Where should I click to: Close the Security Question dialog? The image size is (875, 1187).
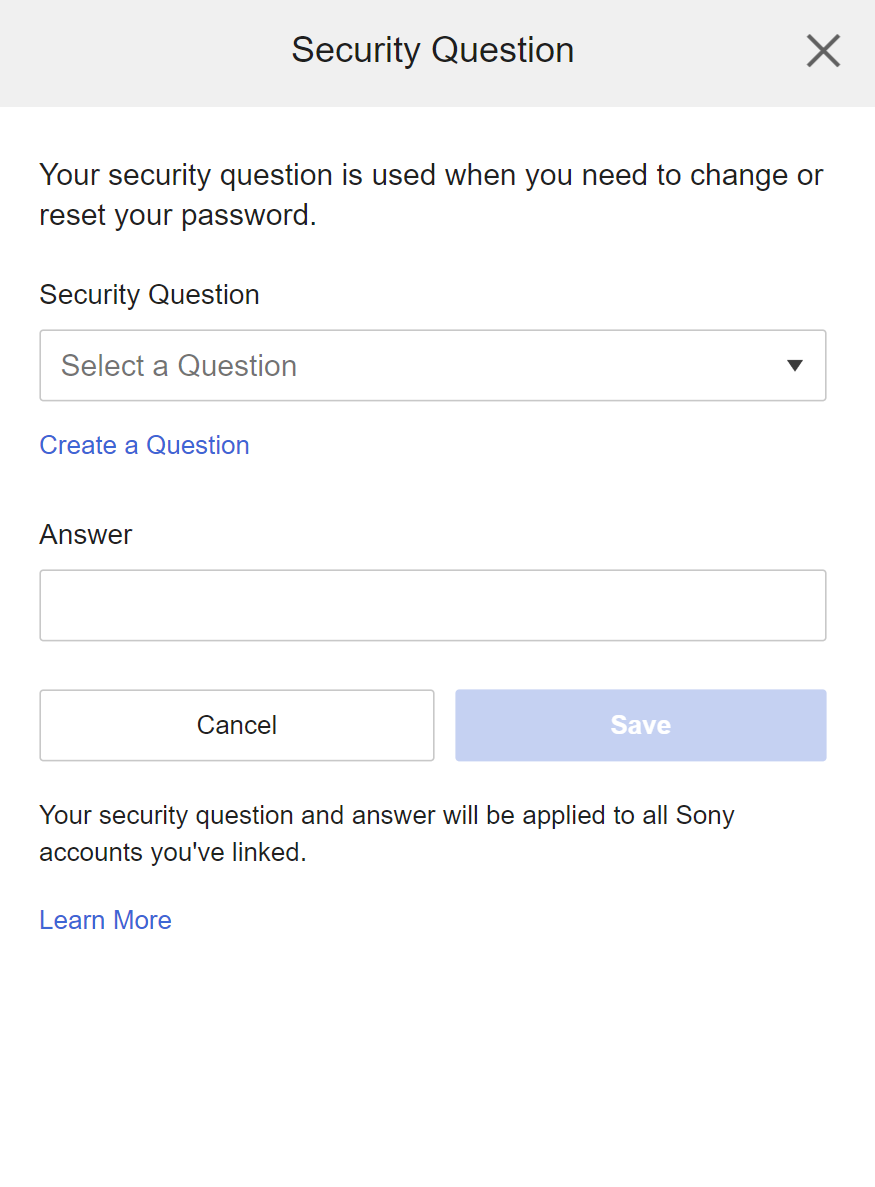tap(823, 50)
